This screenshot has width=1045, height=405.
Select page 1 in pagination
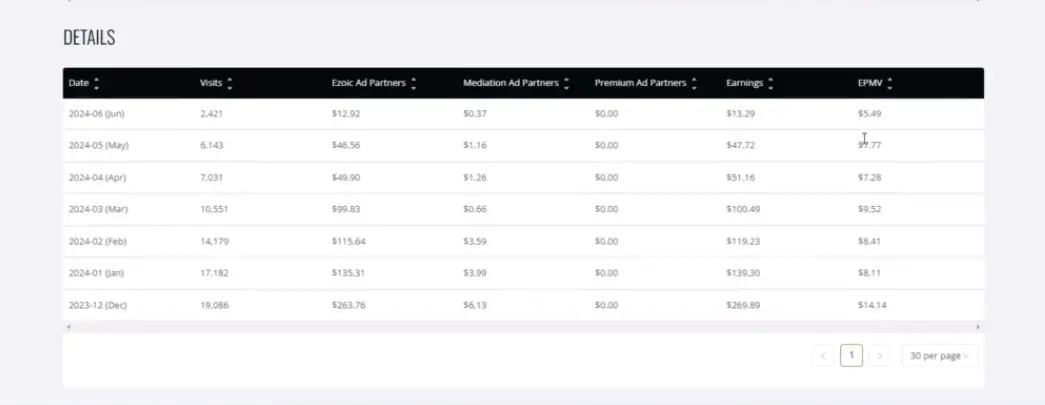click(x=852, y=355)
